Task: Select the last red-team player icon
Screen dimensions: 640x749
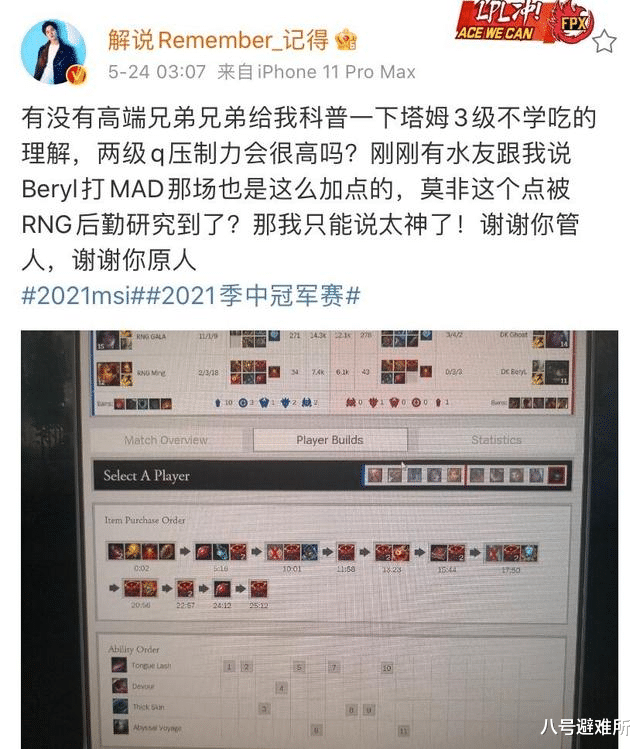Action: coord(556,475)
